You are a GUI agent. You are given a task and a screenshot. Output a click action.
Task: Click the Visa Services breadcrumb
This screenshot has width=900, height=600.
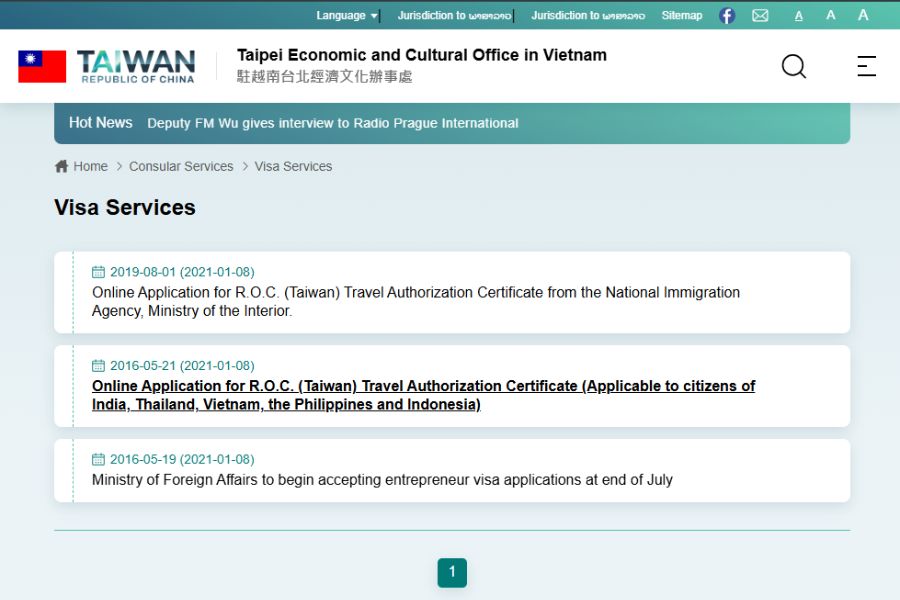coord(293,166)
